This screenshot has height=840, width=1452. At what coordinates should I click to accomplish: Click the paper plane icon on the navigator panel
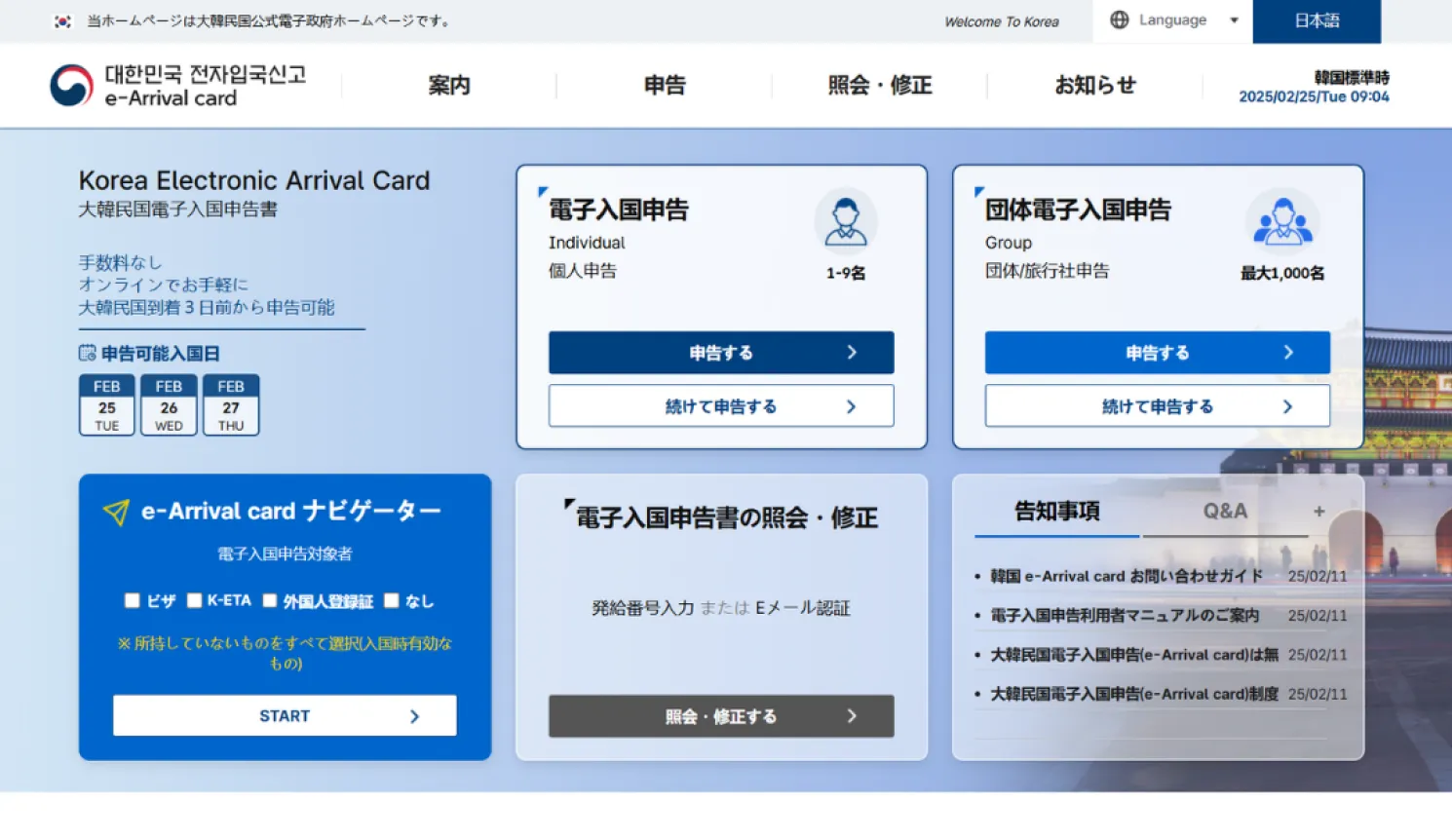(x=117, y=510)
